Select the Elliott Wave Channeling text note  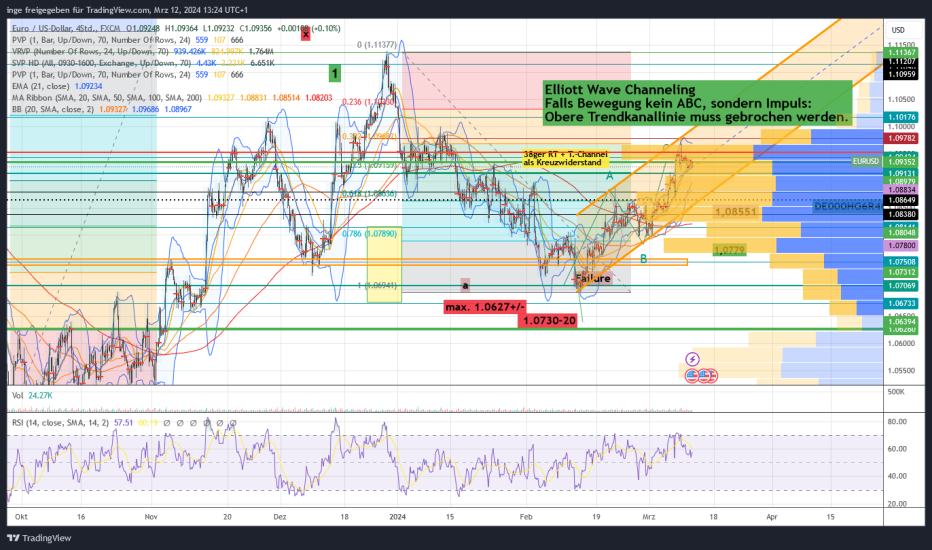[x=697, y=103]
